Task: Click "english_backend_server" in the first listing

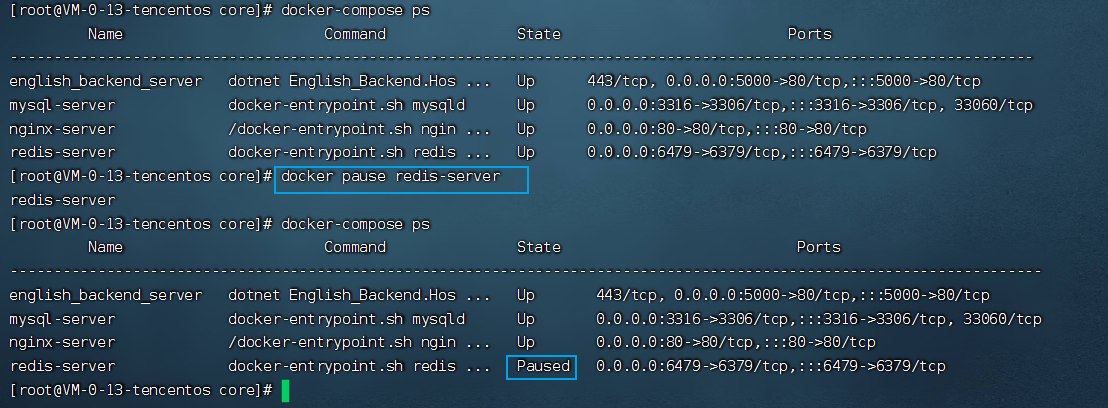Action: 105,80
